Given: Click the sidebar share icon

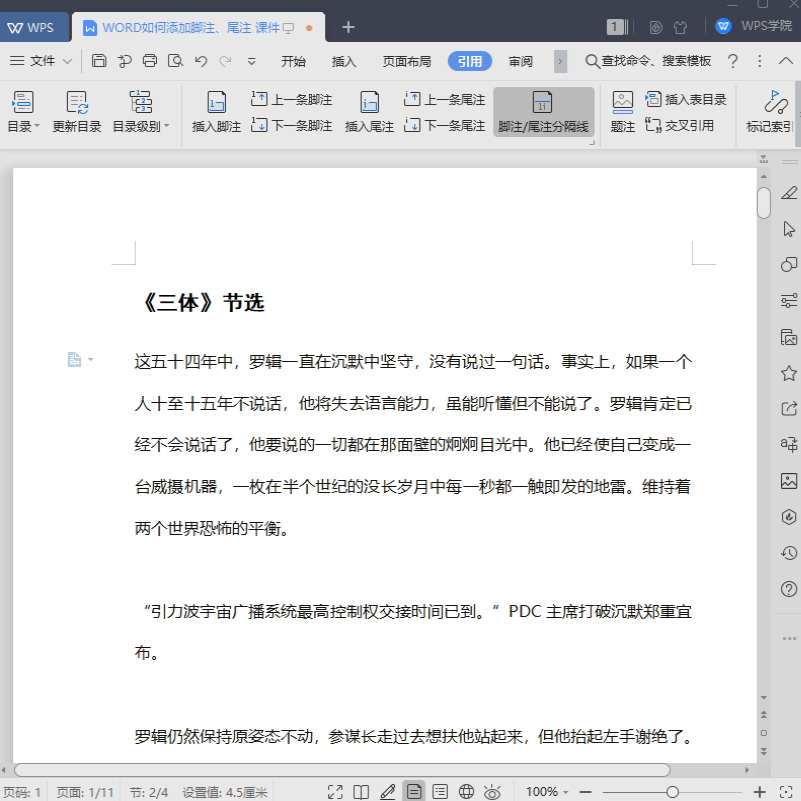Looking at the screenshot, I should tap(789, 408).
